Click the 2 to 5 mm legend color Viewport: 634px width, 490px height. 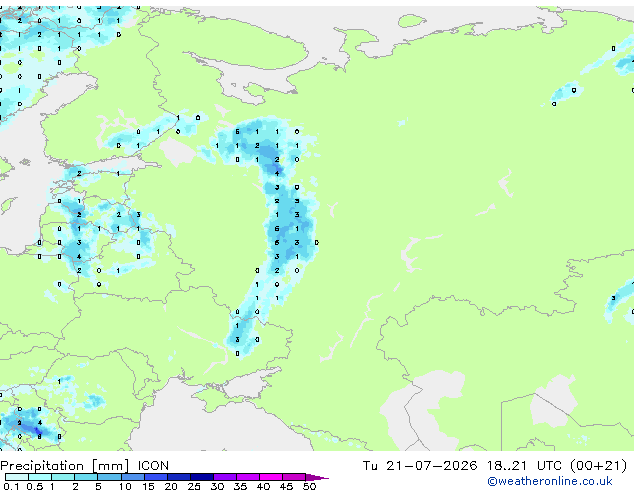click(86, 477)
